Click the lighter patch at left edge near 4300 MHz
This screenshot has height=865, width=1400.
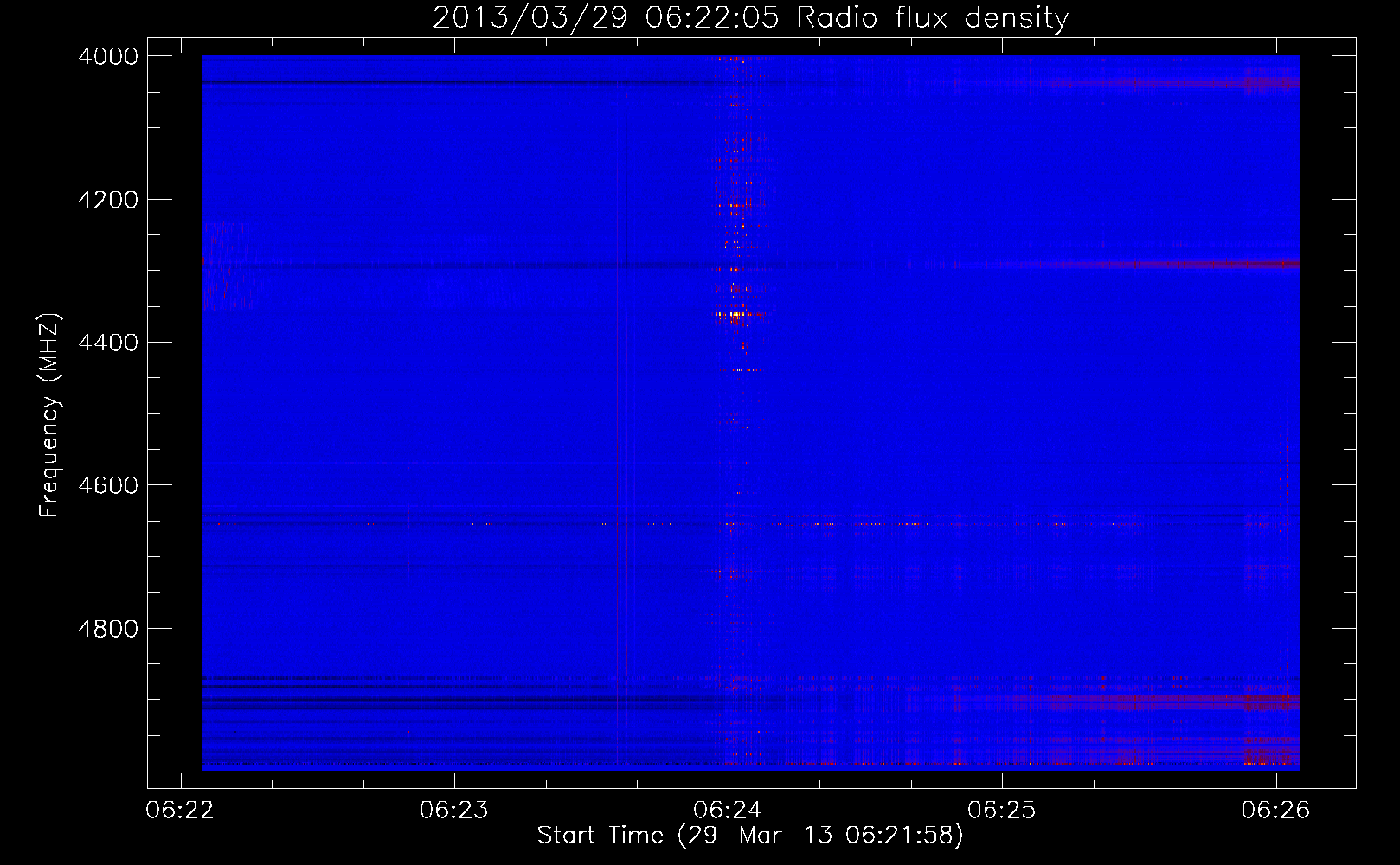point(225,264)
